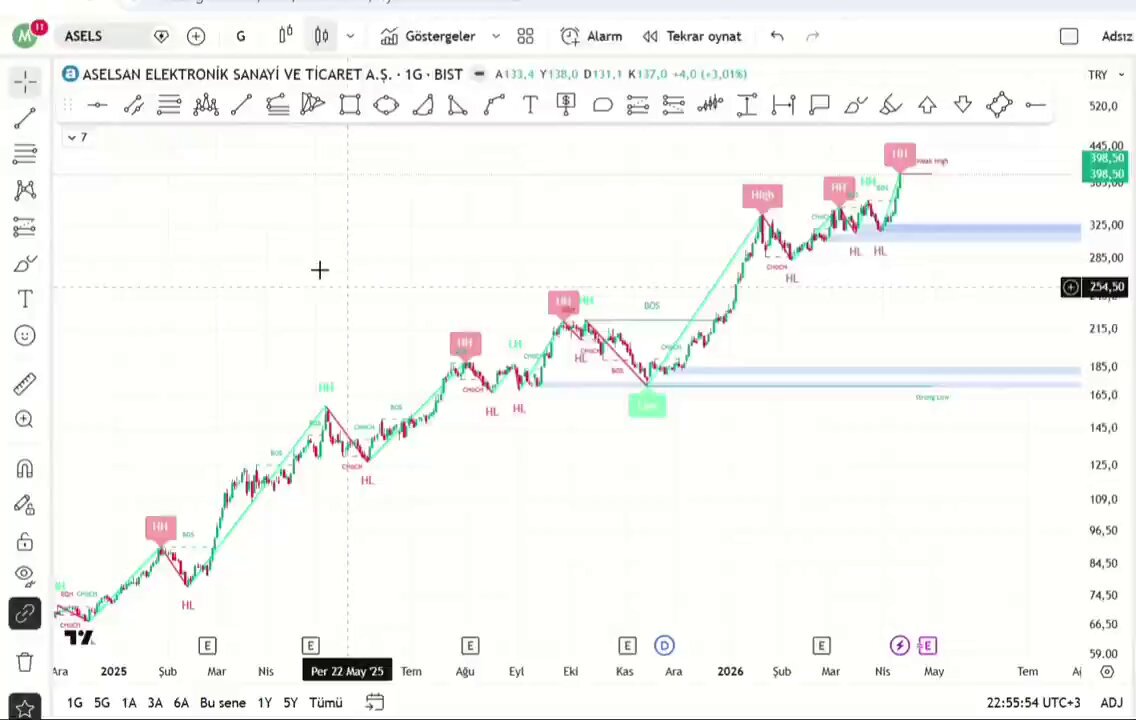This screenshot has height=720, width=1136.
Task: Insert an up arrow marker
Action: tap(927, 105)
